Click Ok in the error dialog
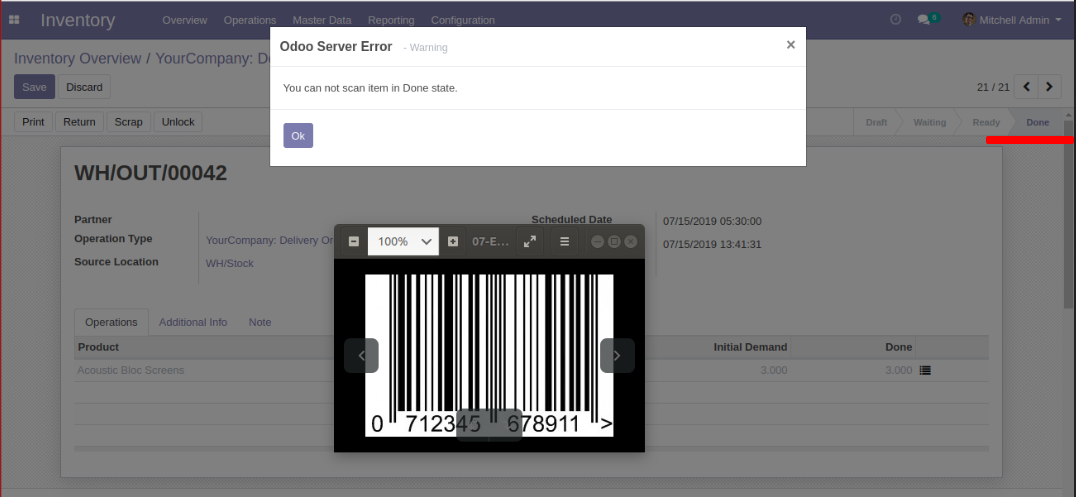 pos(298,136)
